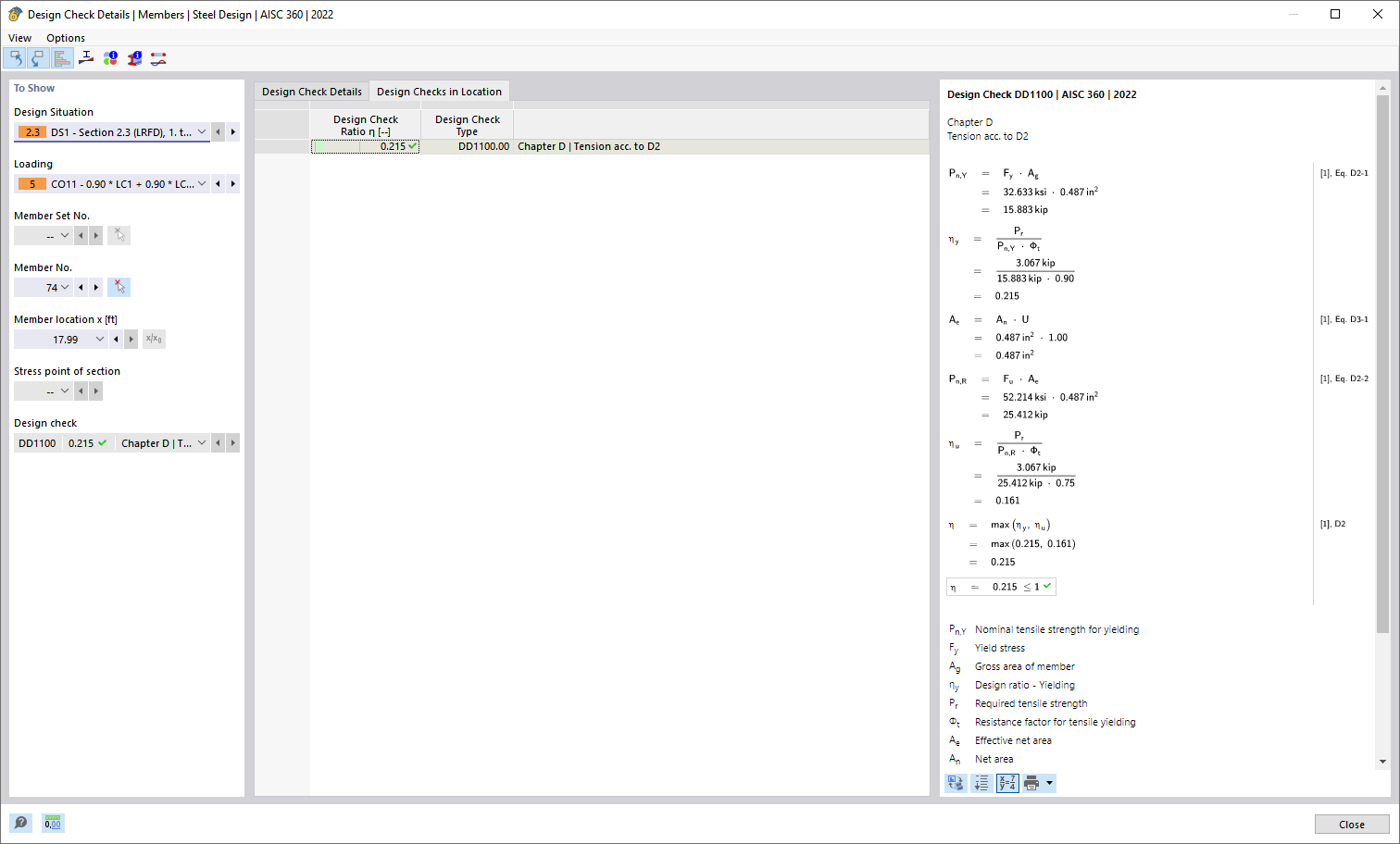The height and width of the screenshot is (844, 1400).
Task: Go to next Member No.
Action: point(96,288)
